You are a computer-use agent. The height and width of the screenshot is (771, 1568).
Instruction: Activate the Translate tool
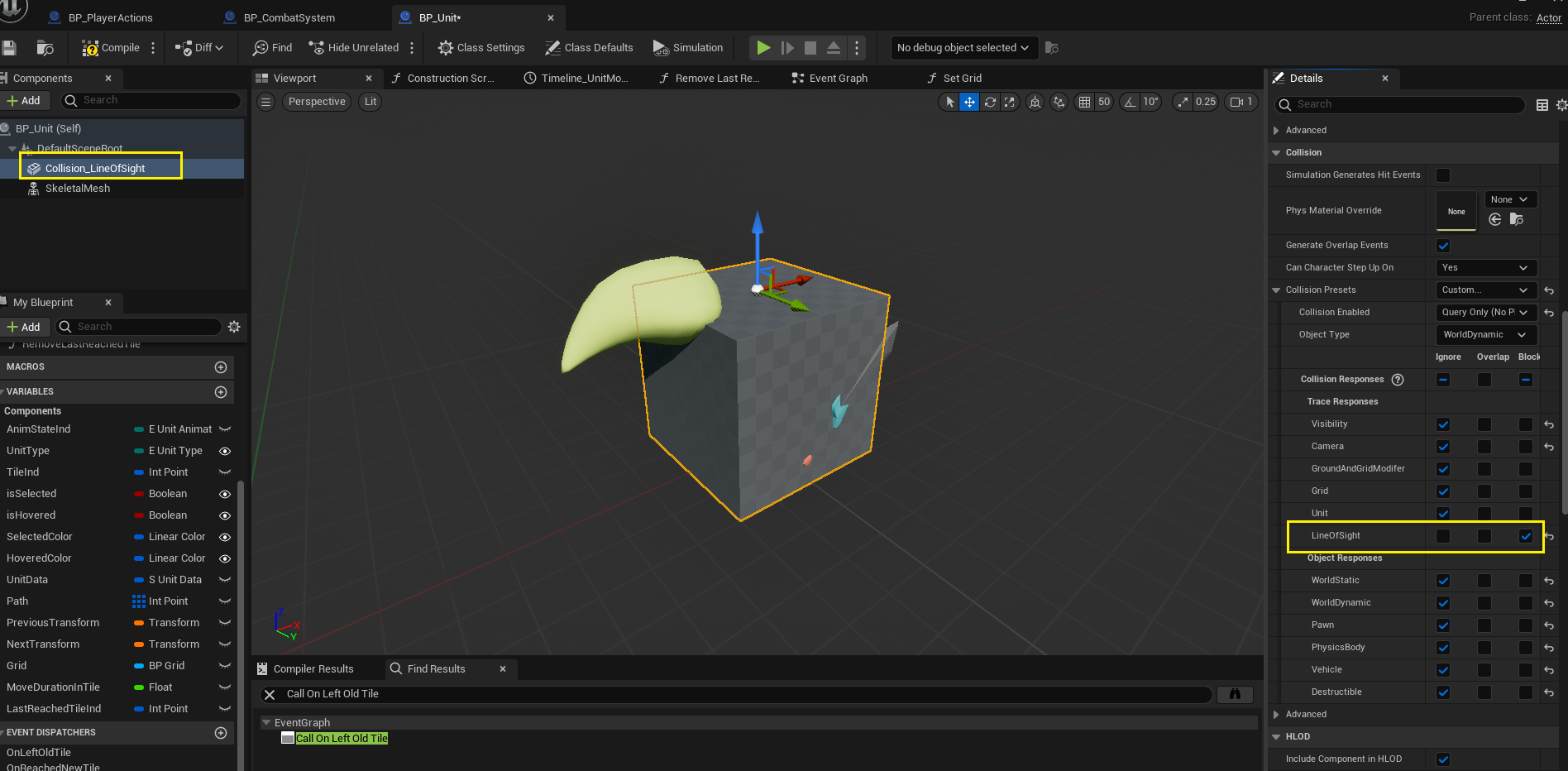969,102
